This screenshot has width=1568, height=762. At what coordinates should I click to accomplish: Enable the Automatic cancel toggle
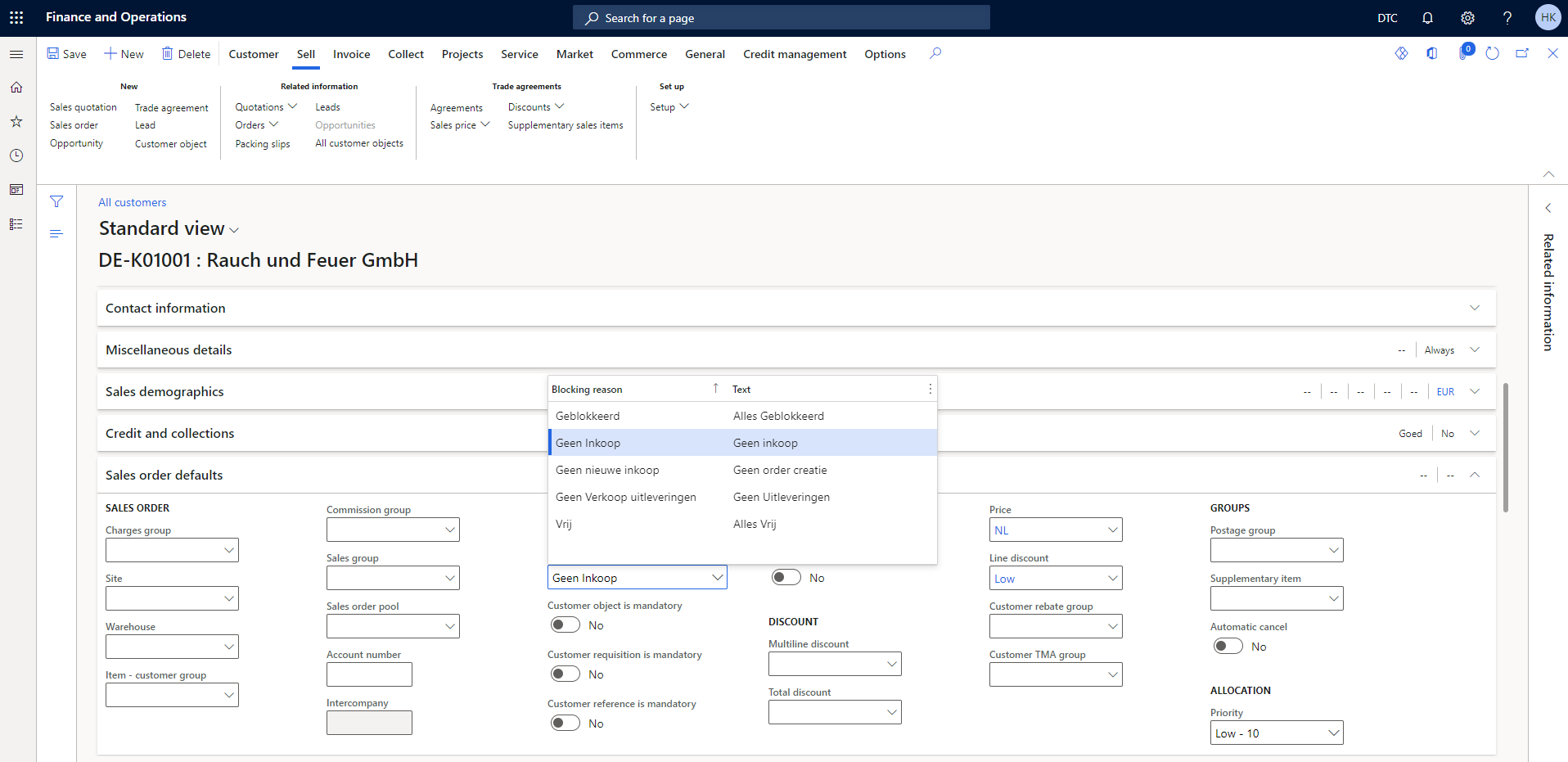(x=1228, y=647)
